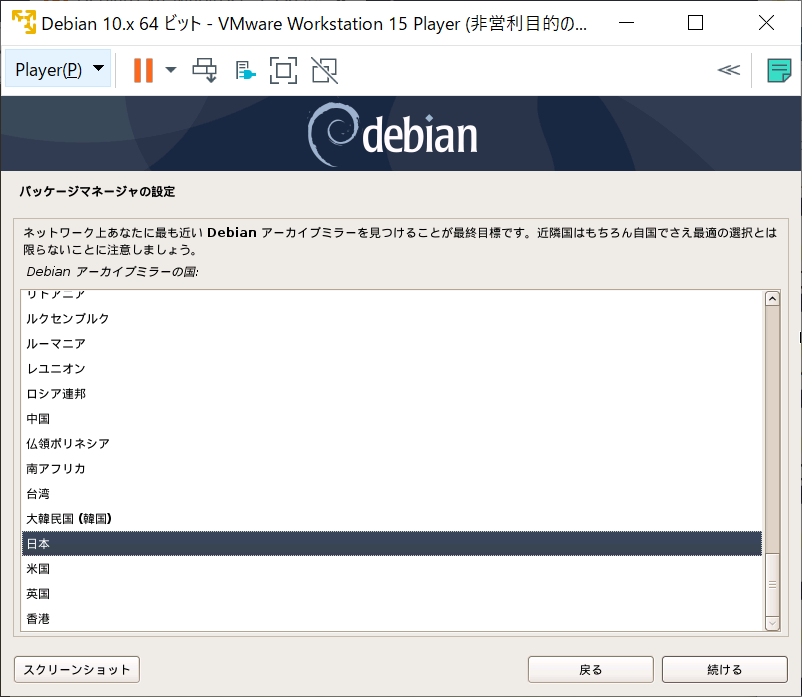
Task: Collapse toolbar with double chevron icon
Action: click(x=729, y=70)
